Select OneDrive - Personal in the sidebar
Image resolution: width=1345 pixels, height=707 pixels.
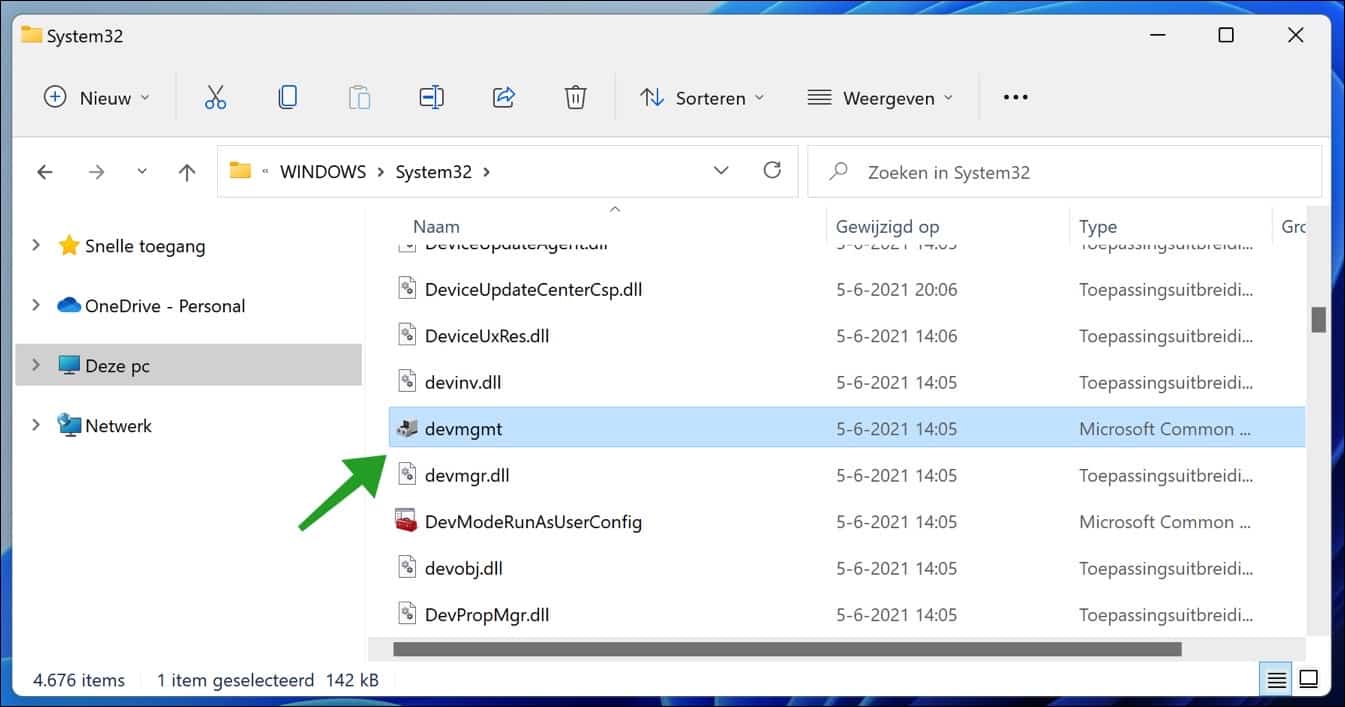click(165, 306)
